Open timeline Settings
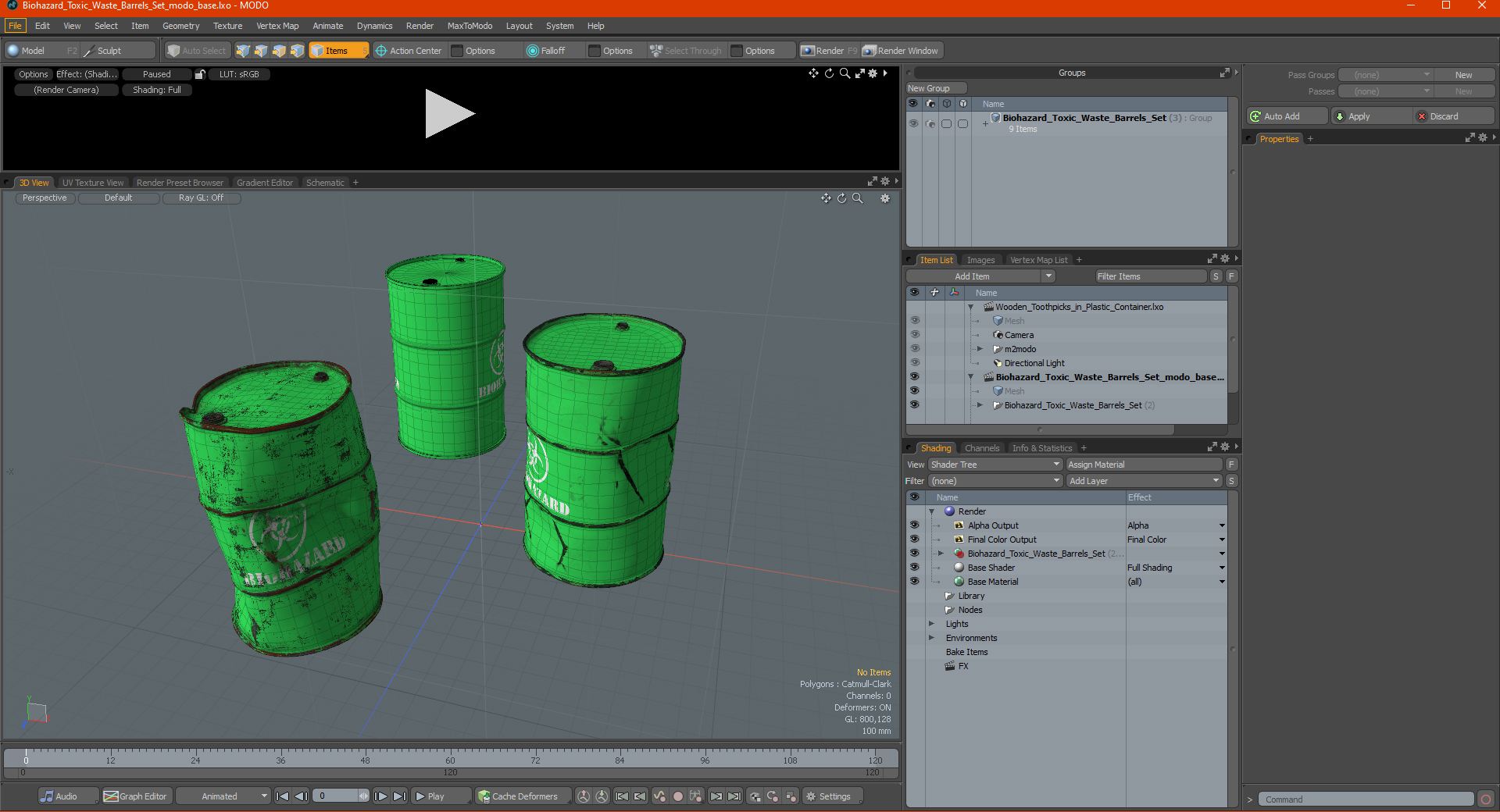Image resolution: width=1500 pixels, height=812 pixels. 834,796
